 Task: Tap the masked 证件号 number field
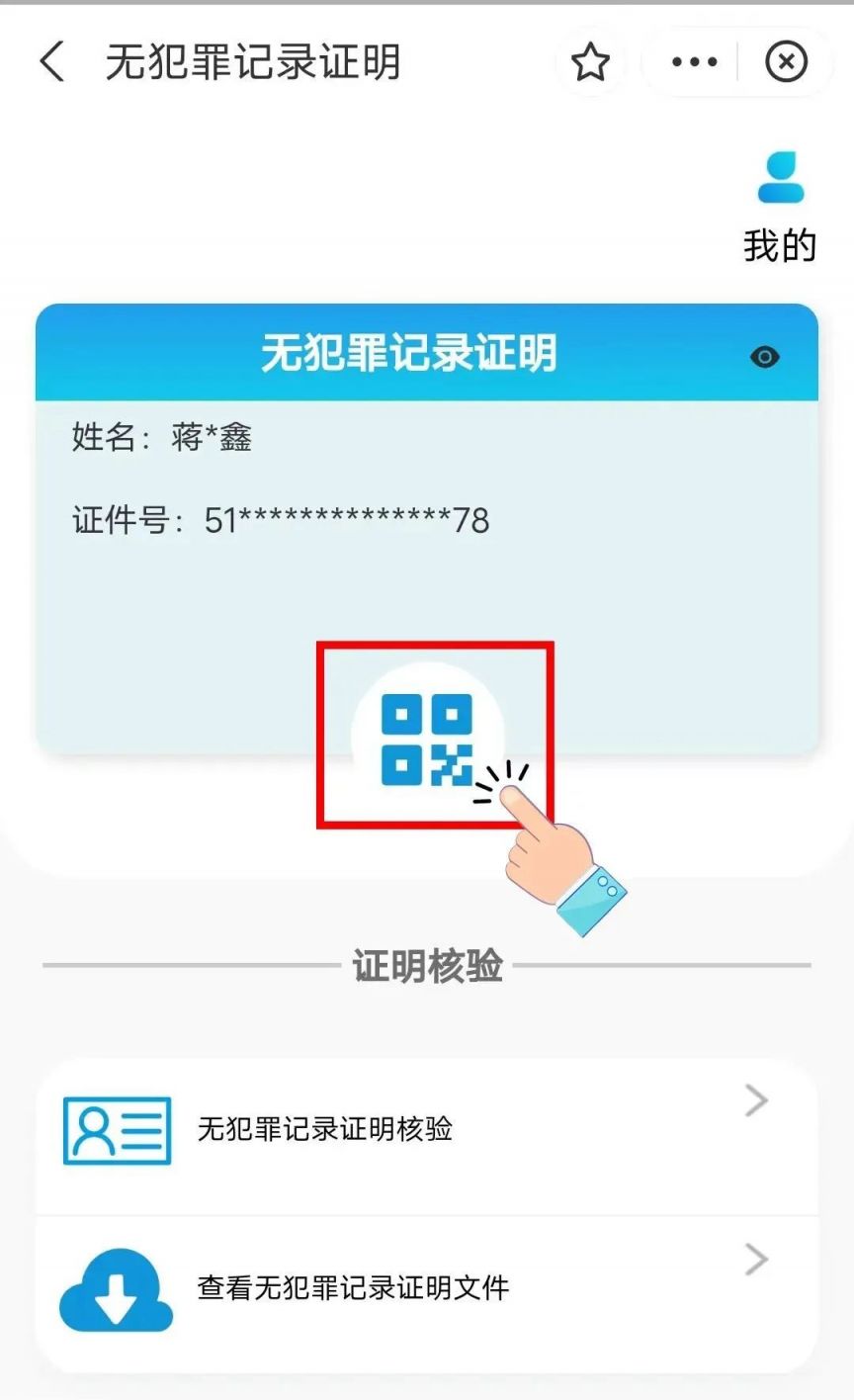(x=347, y=520)
